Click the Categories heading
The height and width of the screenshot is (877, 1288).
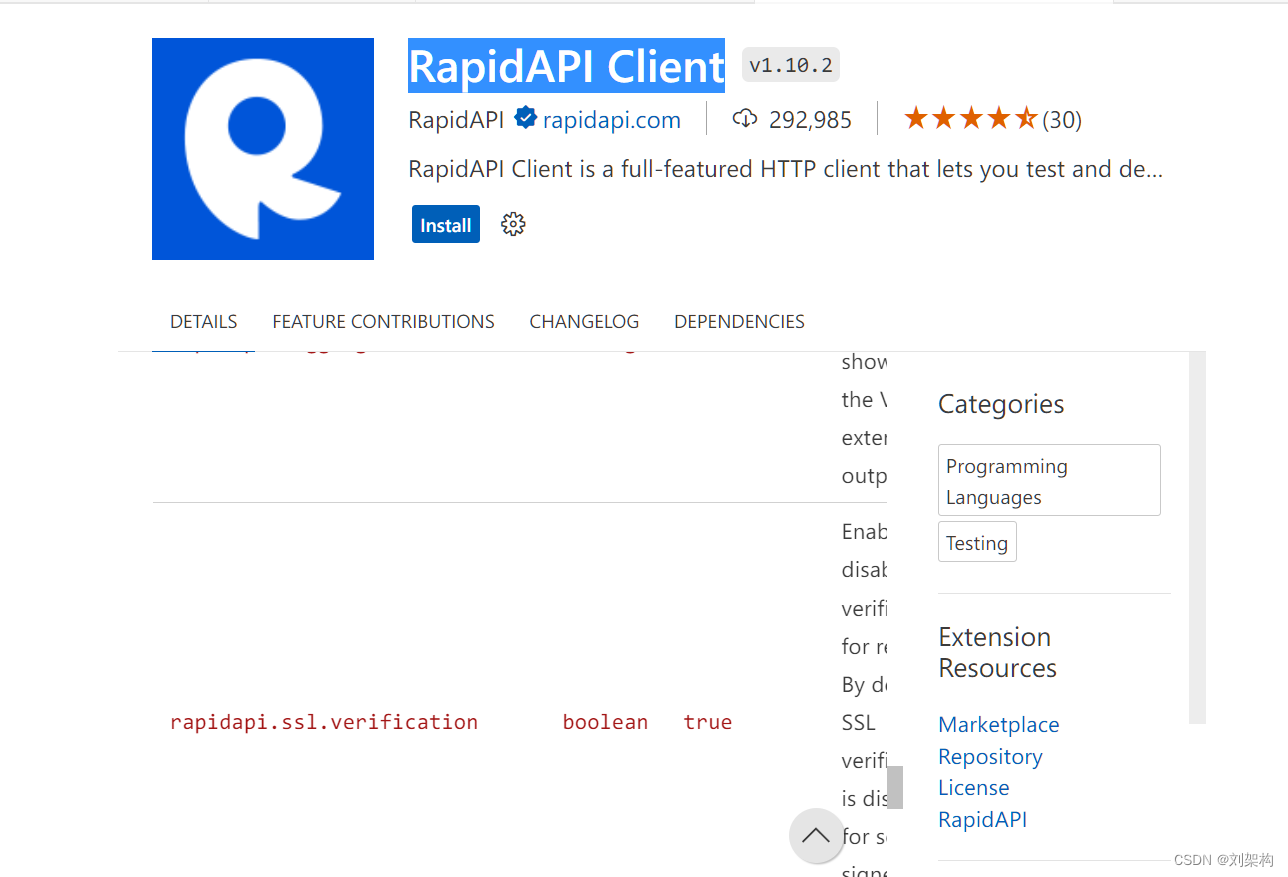point(1001,404)
